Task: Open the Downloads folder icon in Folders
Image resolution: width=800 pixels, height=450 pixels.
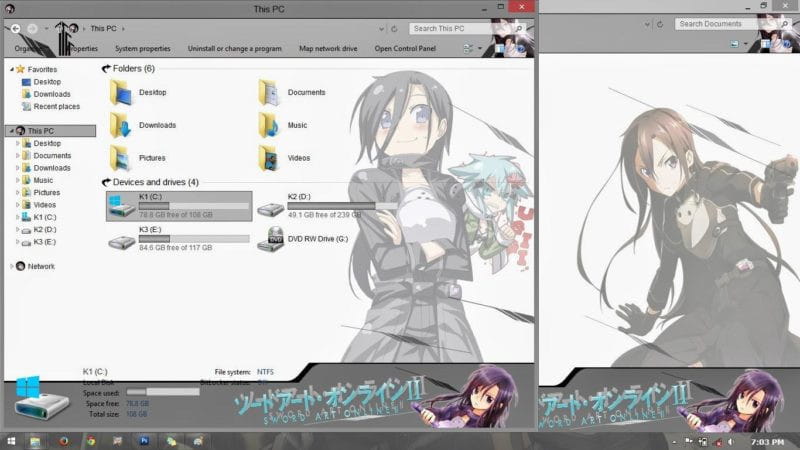Action: (x=120, y=125)
